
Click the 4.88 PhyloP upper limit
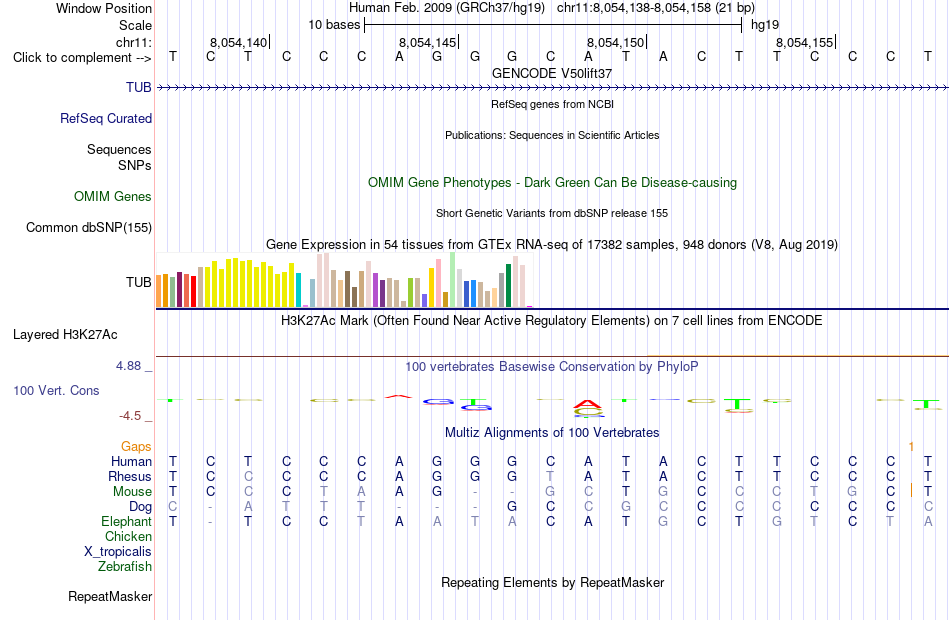(x=128, y=366)
